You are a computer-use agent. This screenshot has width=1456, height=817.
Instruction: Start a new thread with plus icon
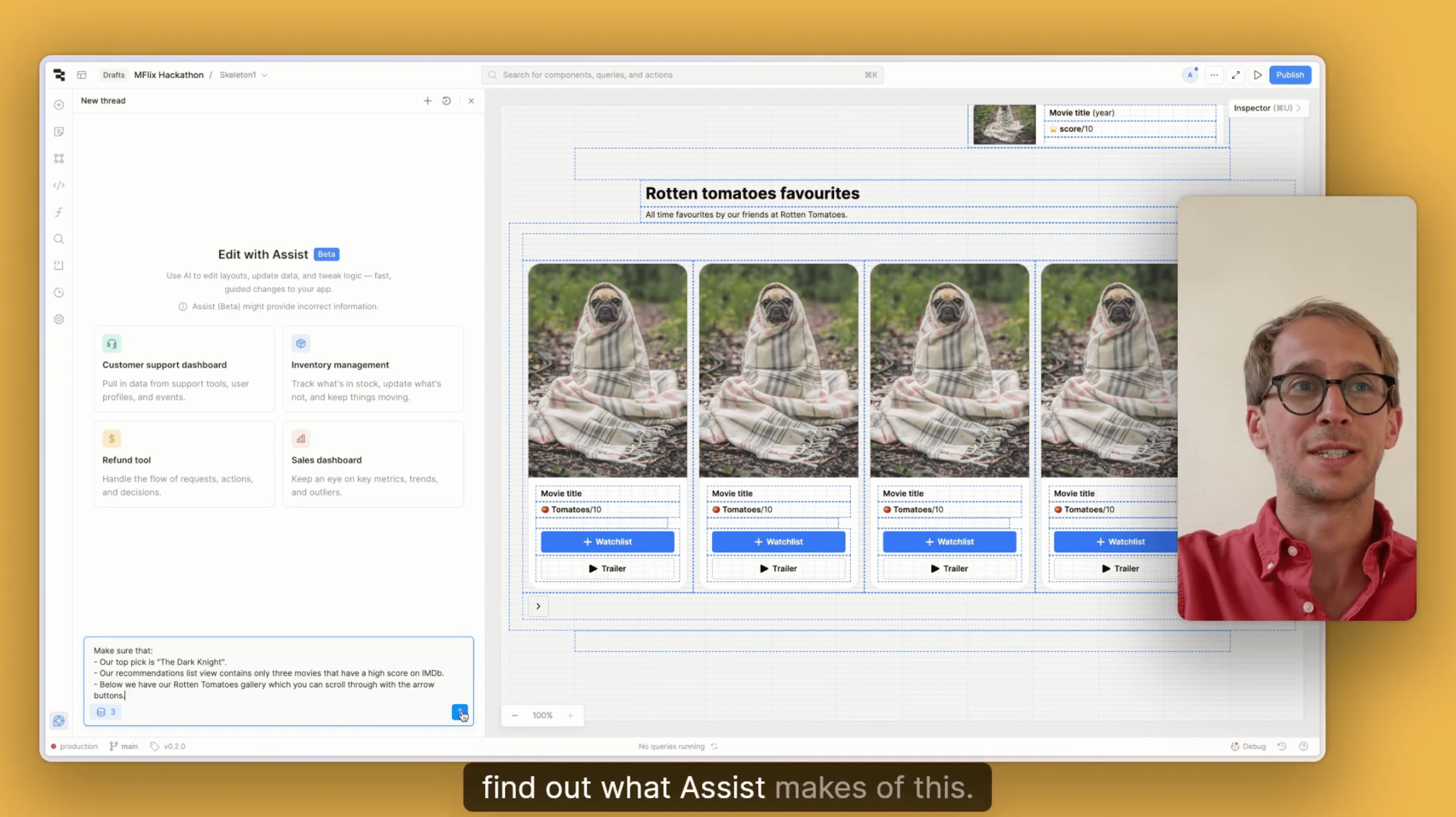pos(427,100)
